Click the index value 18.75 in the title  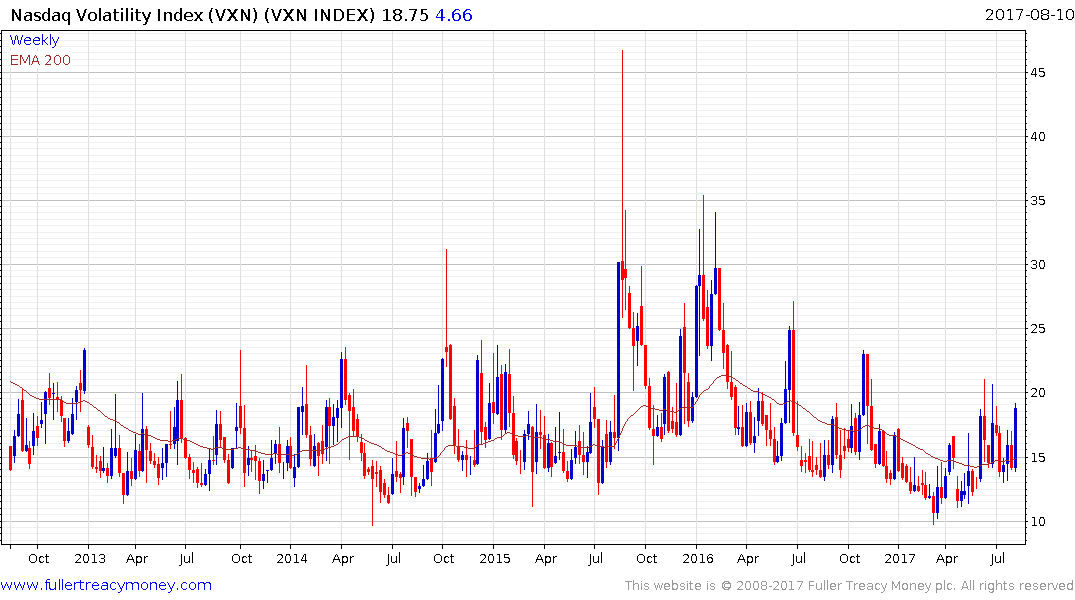[404, 15]
